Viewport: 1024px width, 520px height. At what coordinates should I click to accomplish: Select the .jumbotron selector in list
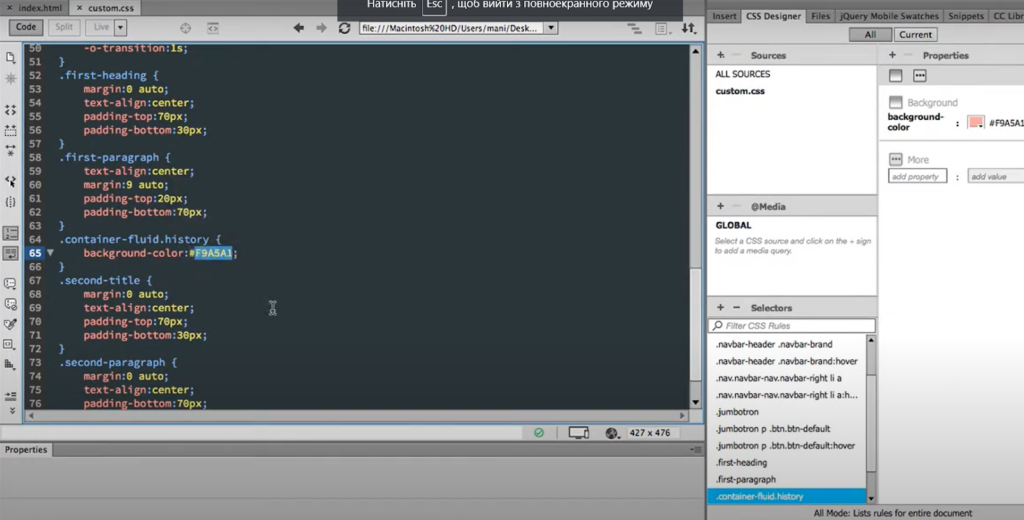coord(739,412)
